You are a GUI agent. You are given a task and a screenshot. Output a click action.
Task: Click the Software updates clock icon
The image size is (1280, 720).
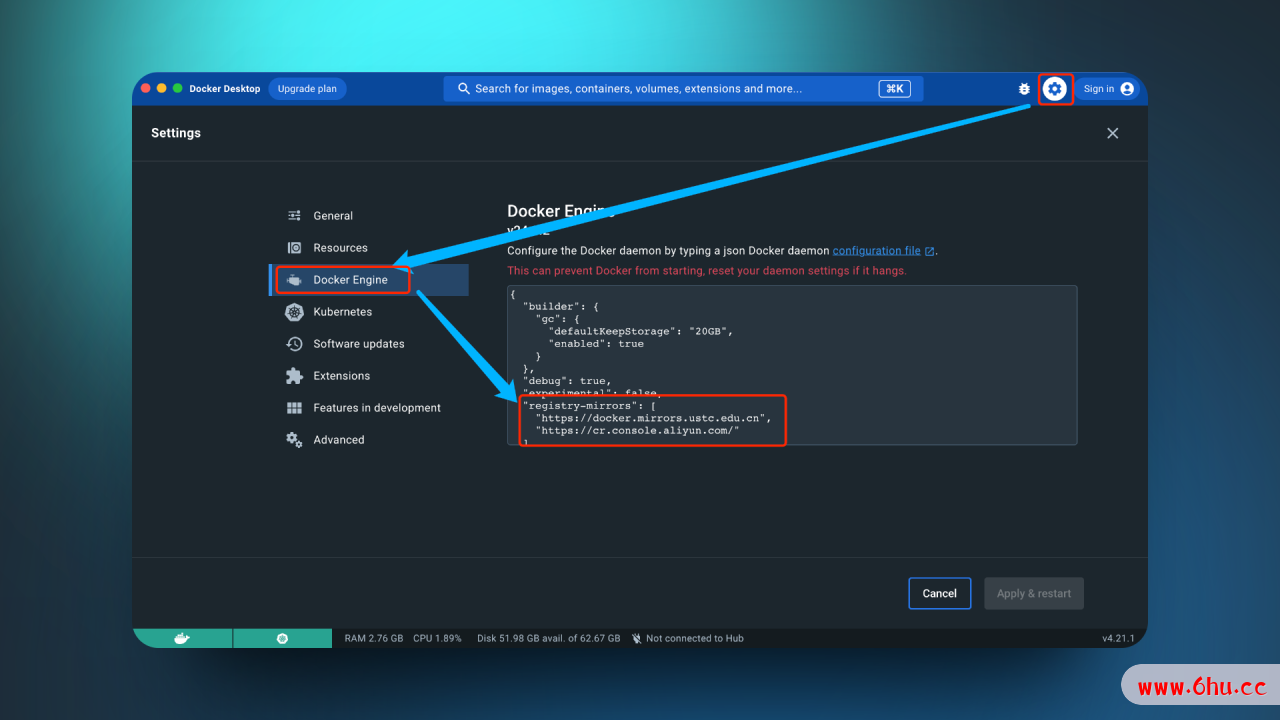pyautogui.click(x=294, y=344)
